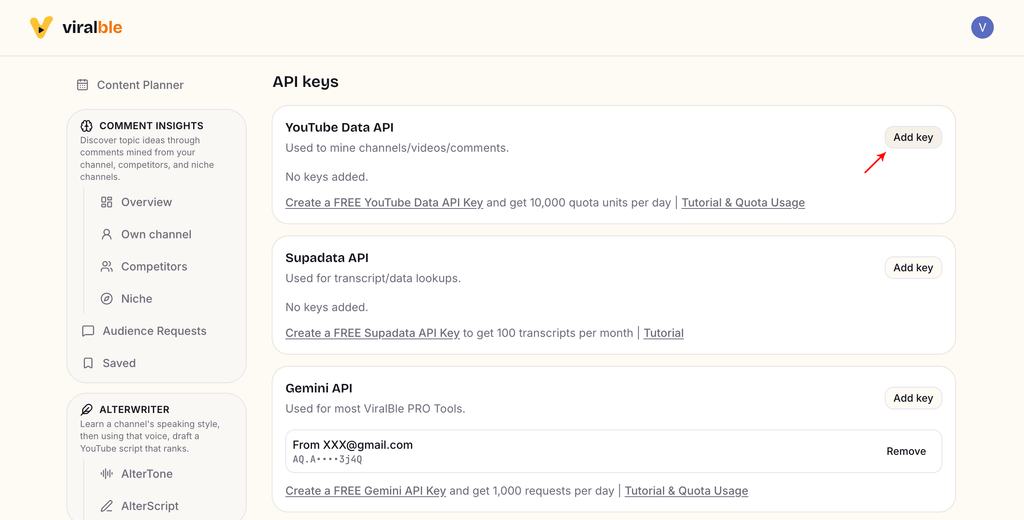
Task: Click the COMMENT INSIGHTS section heading
Action: (x=151, y=126)
